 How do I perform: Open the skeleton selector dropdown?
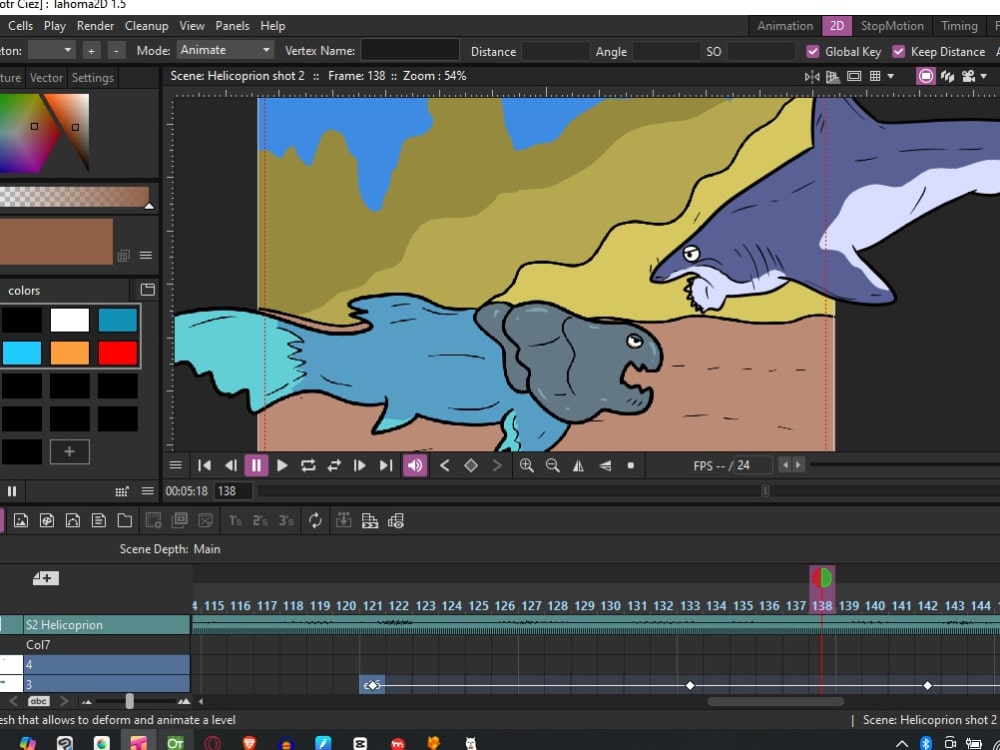[x=52, y=50]
